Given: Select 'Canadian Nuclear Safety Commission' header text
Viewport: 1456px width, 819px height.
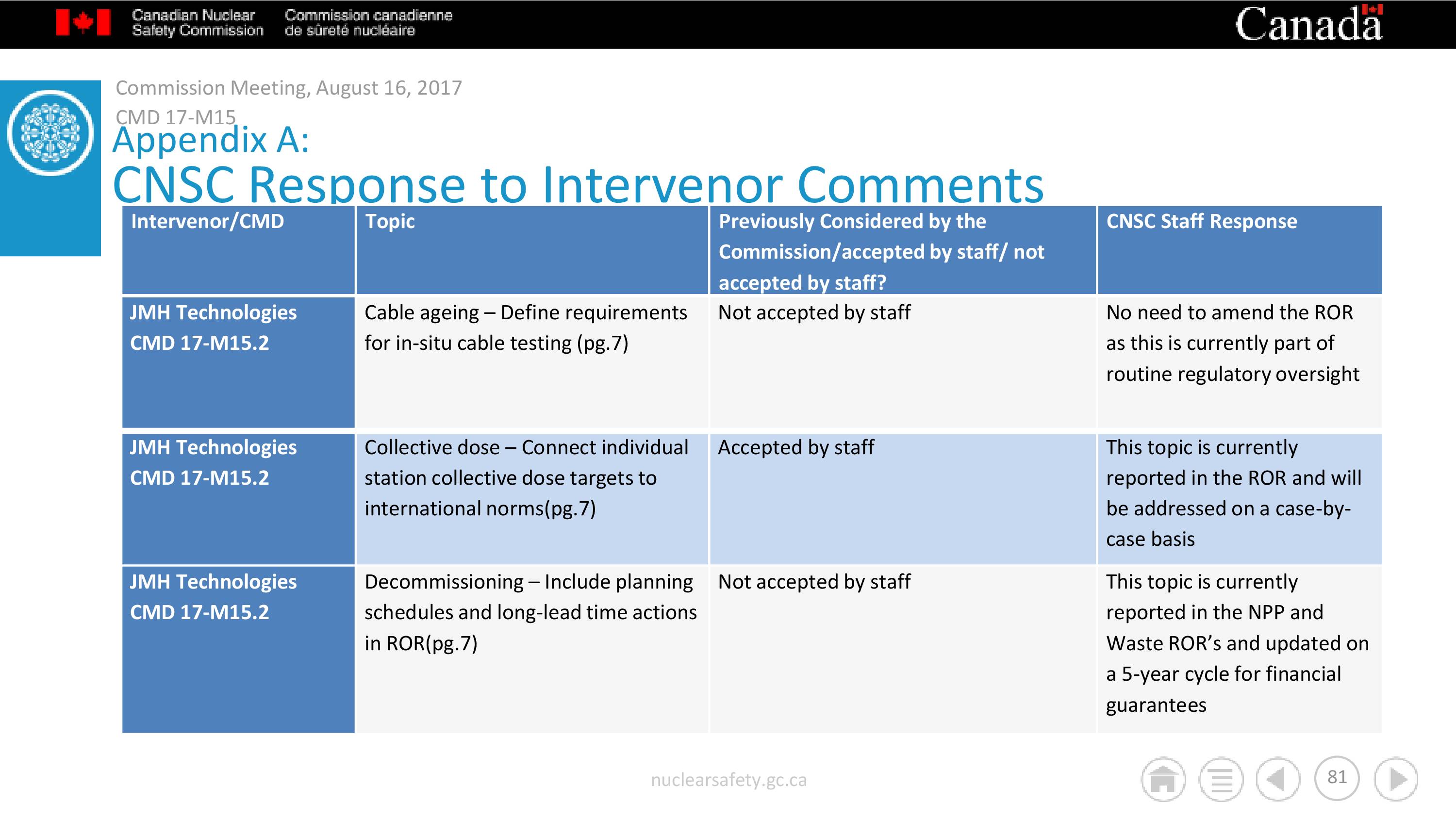Looking at the screenshot, I should pyautogui.click(x=197, y=23).
